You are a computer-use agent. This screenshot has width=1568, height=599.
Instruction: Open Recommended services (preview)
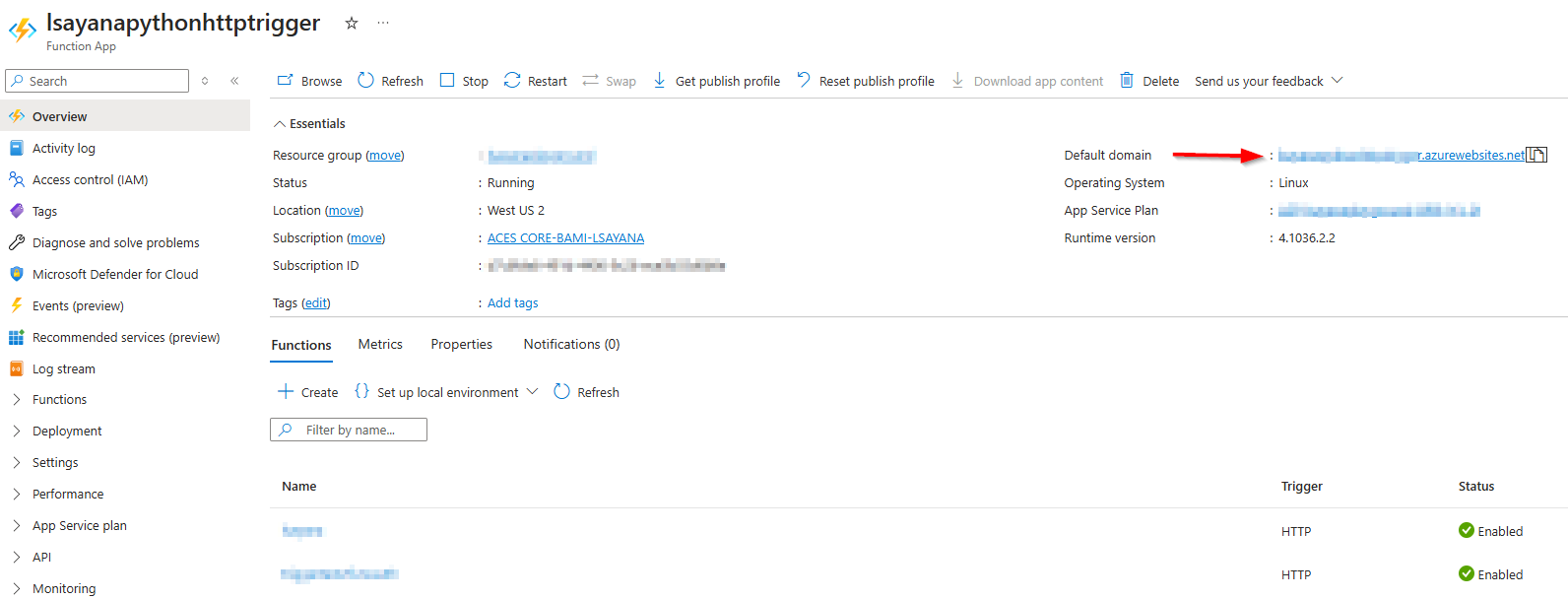[x=125, y=337]
